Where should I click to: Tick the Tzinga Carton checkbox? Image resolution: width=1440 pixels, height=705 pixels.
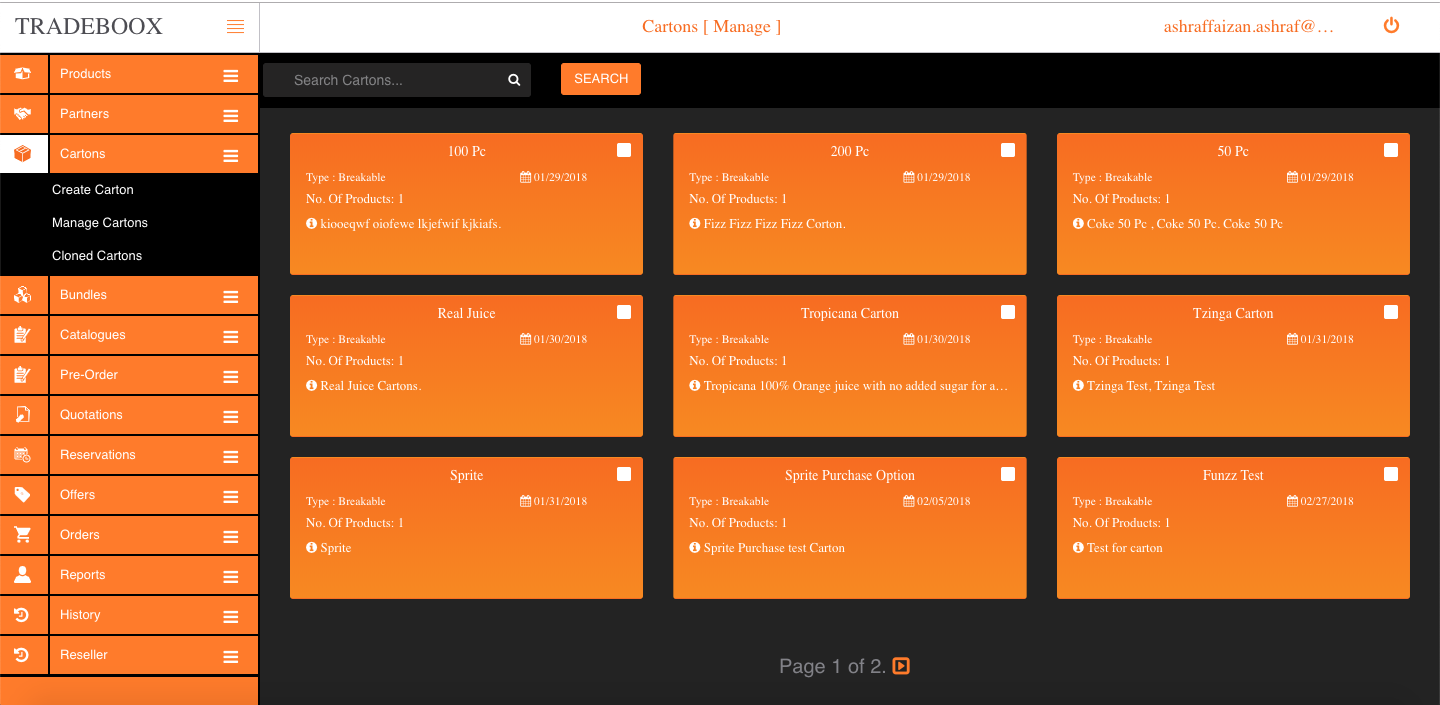click(x=1391, y=312)
